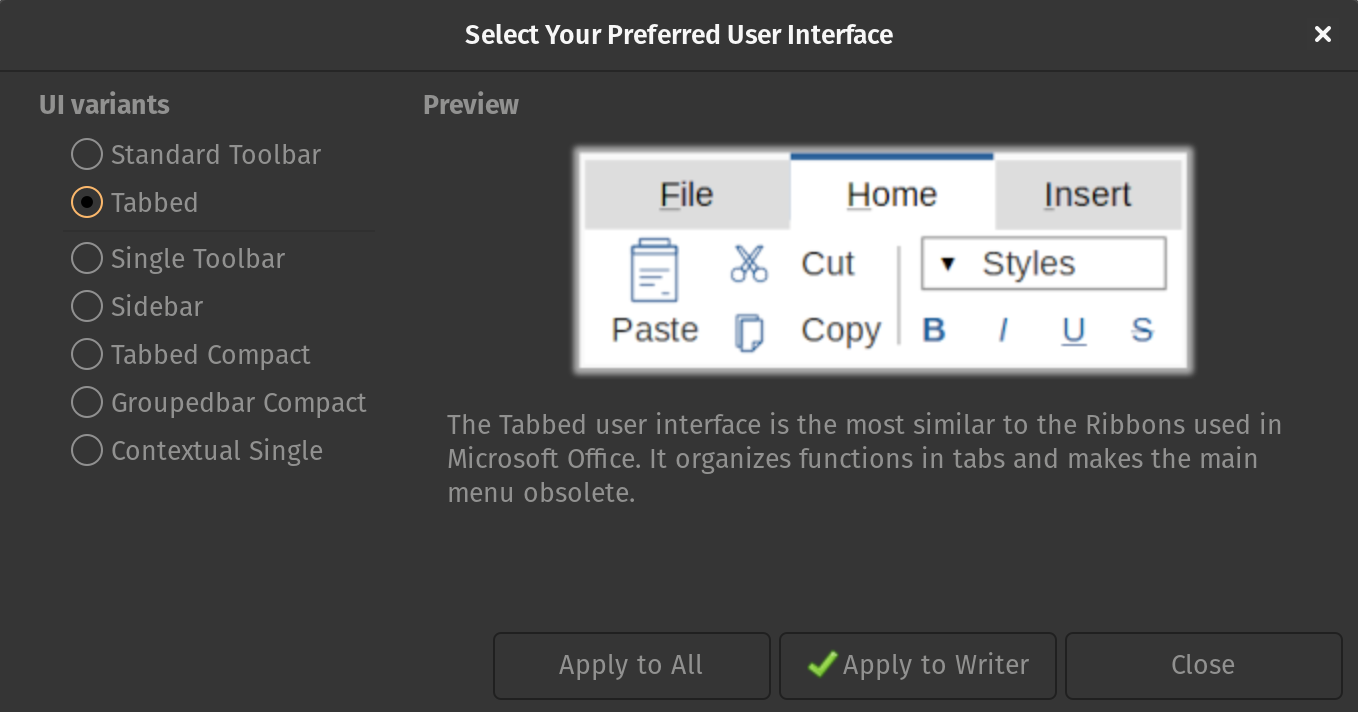
Task: Choose the Sidebar UI variant
Action: pyautogui.click(x=87, y=306)
